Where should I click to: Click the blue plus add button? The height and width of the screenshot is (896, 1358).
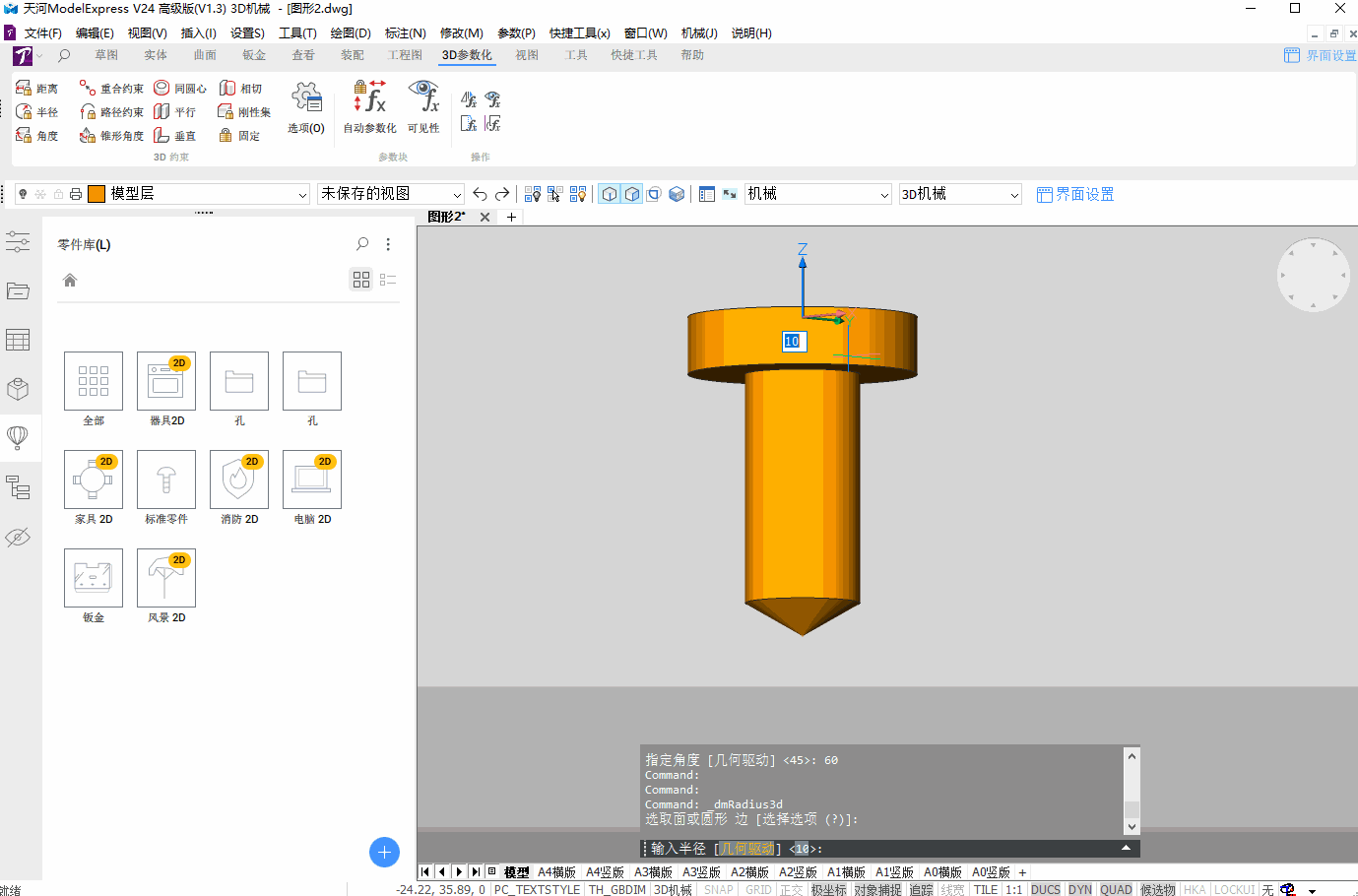tap(384, 852)
